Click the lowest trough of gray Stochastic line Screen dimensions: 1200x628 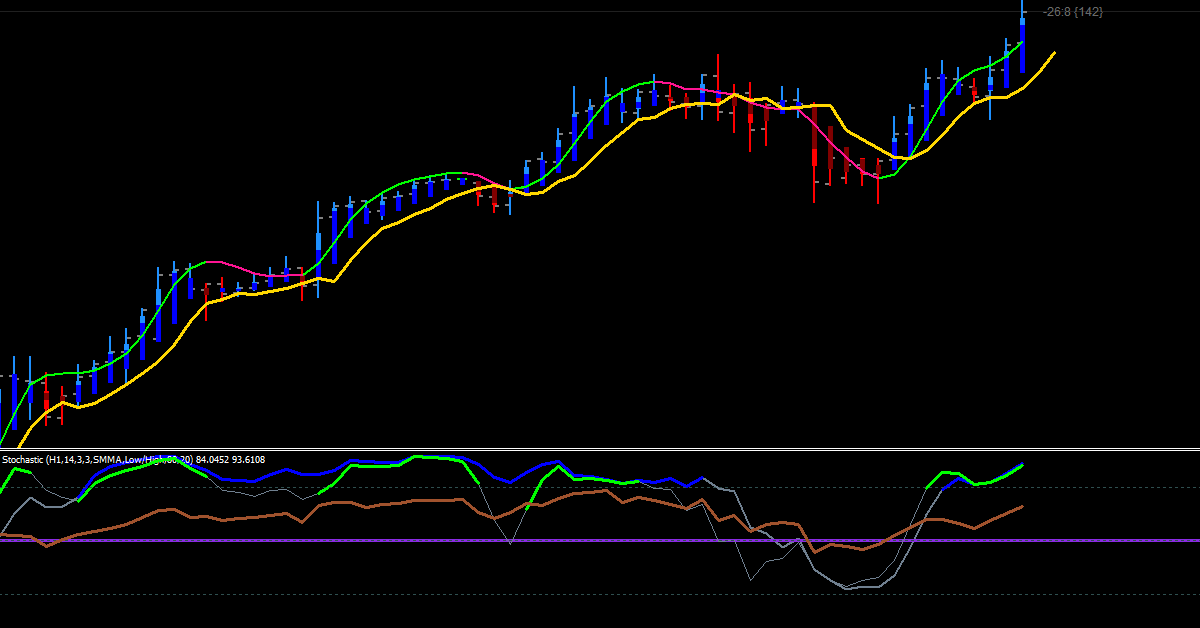pos(850,588)
